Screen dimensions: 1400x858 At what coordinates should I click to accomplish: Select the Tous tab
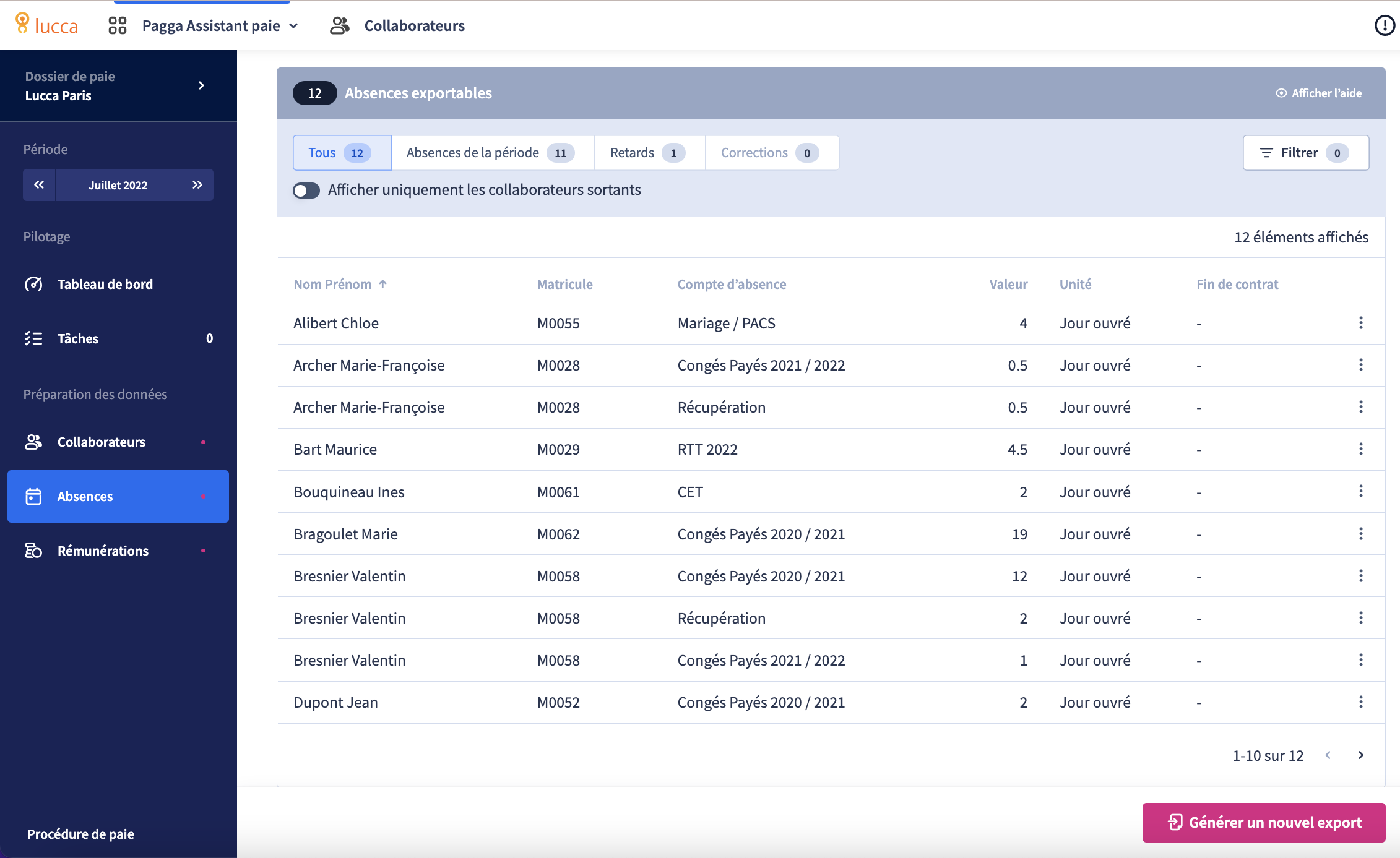tap(342, 153)
